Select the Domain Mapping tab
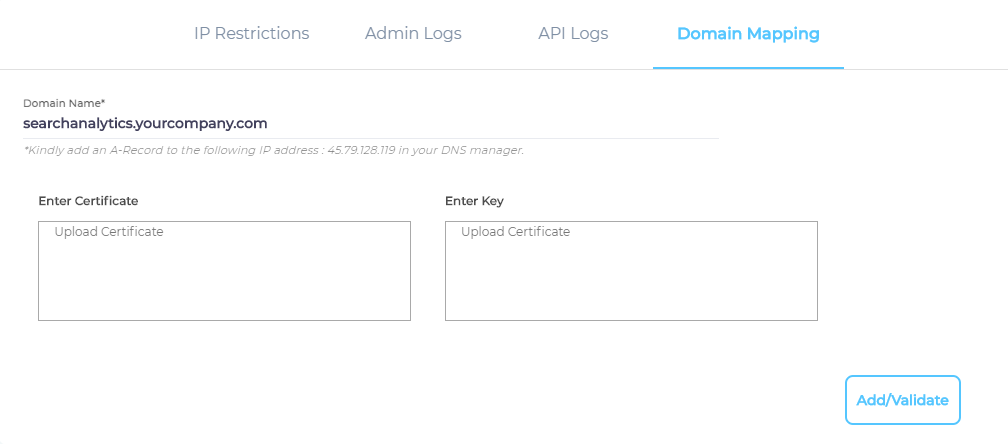This screenshot has height=444, width=1008. click(x=748, y=34)
